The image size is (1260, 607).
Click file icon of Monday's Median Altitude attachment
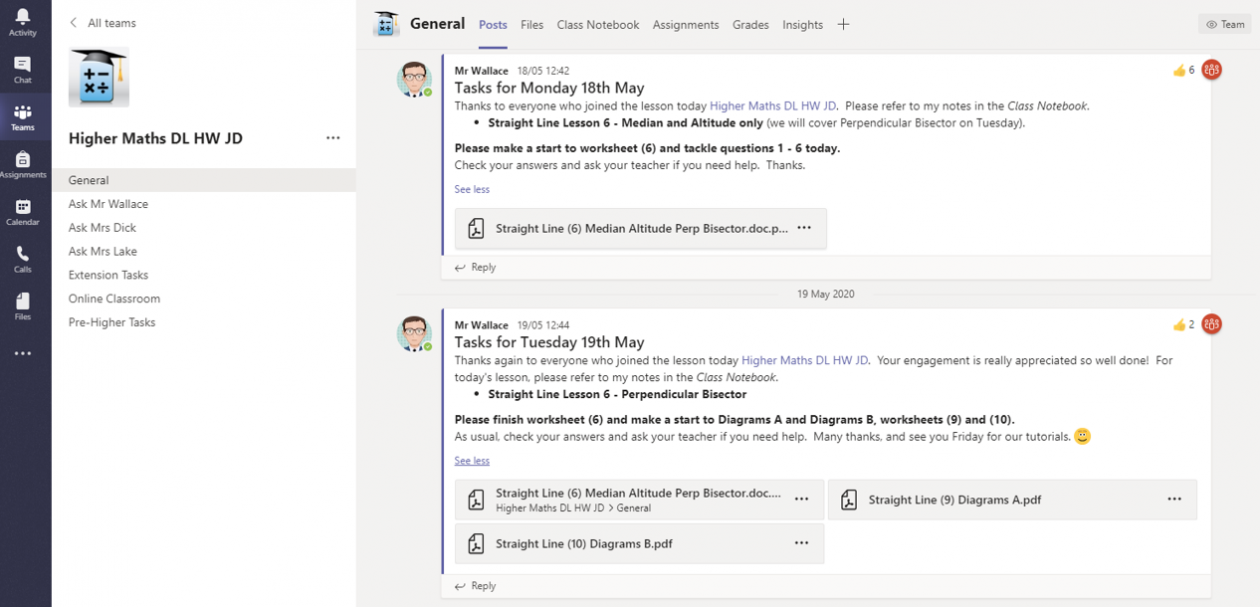click(476, 228)
